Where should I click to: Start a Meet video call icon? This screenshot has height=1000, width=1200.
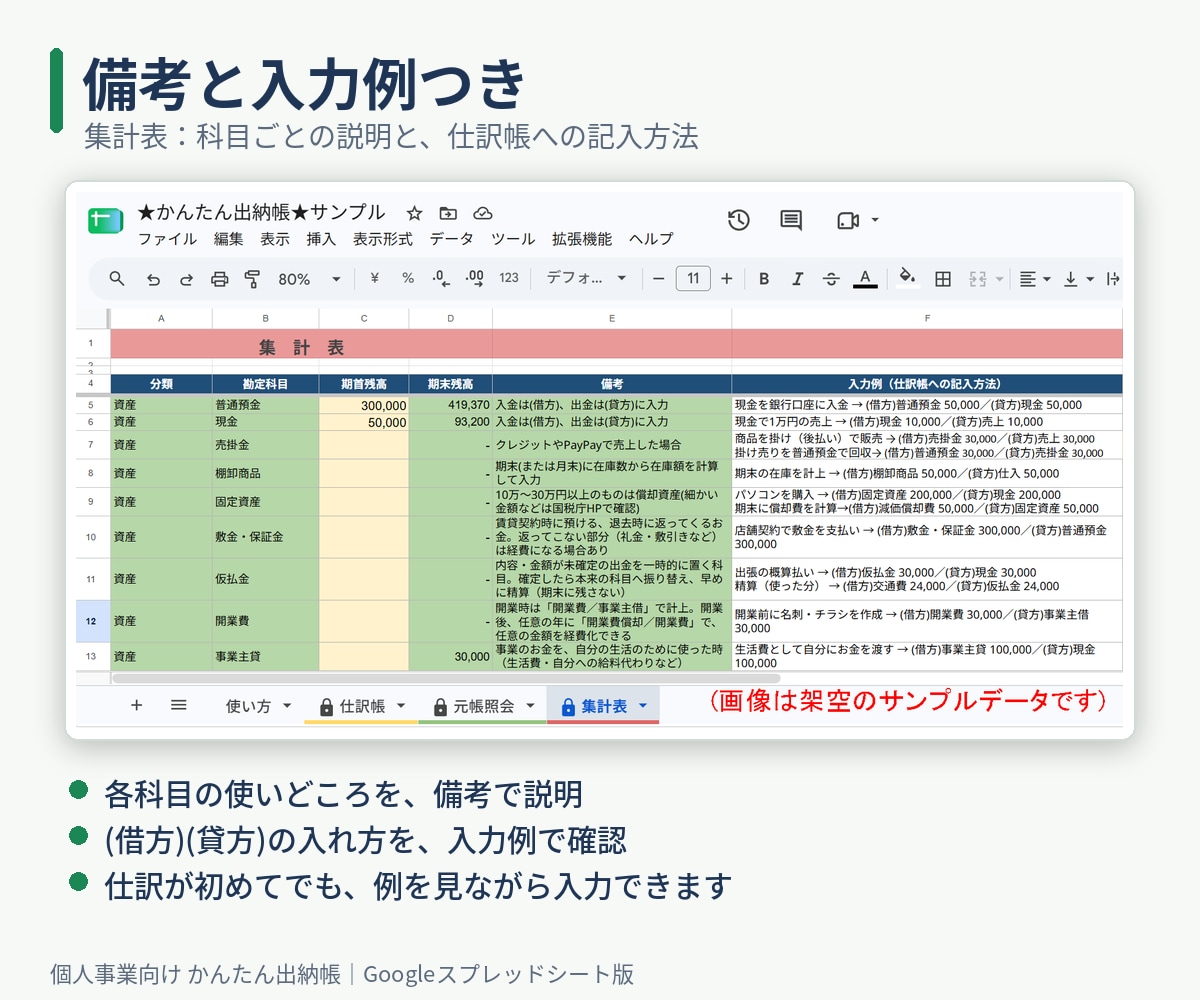pyautogui.click(x=848, y=220)
